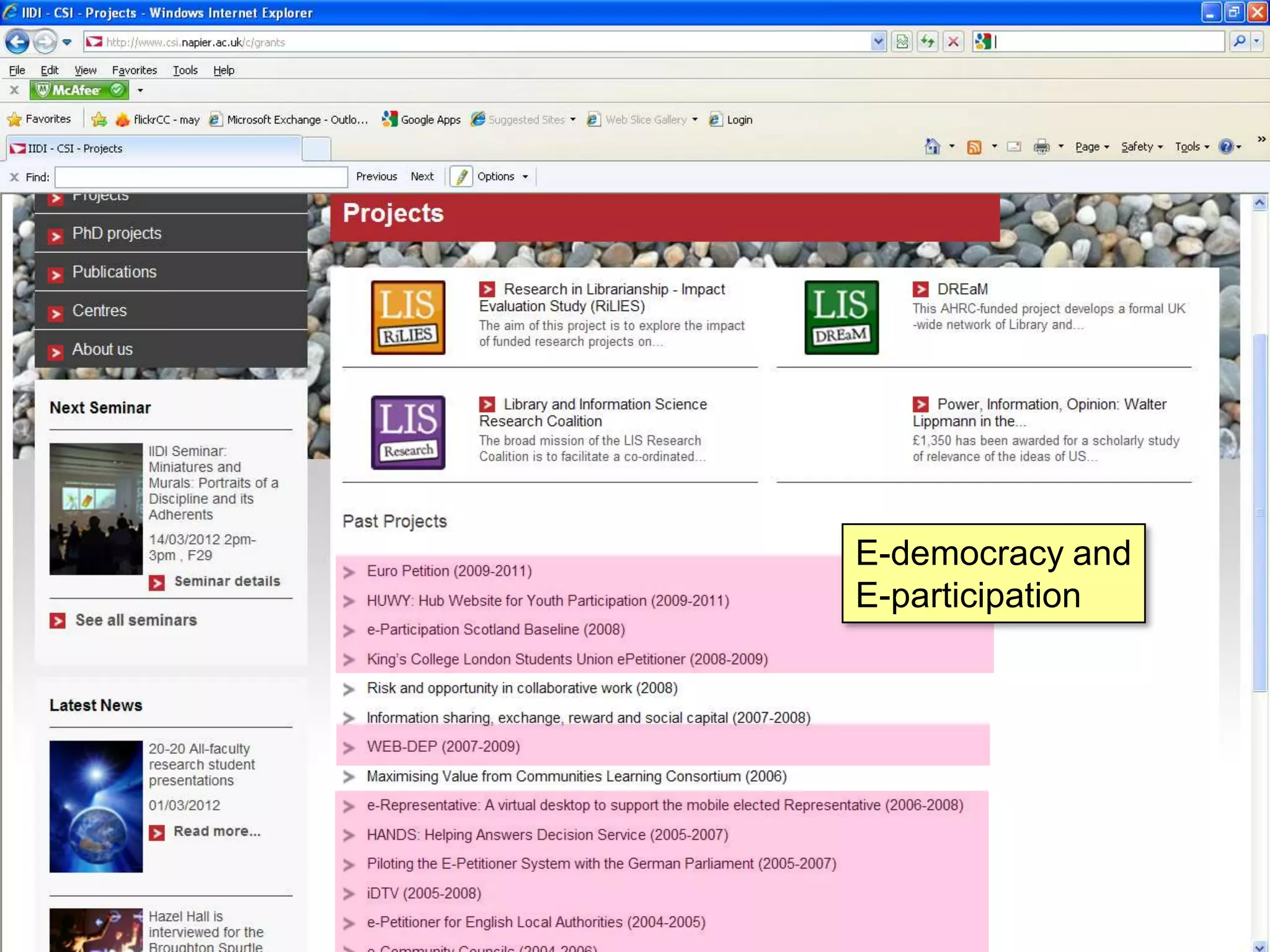Click Read more under 20-20 news
1270x952 pixels.
pos(217,832)
